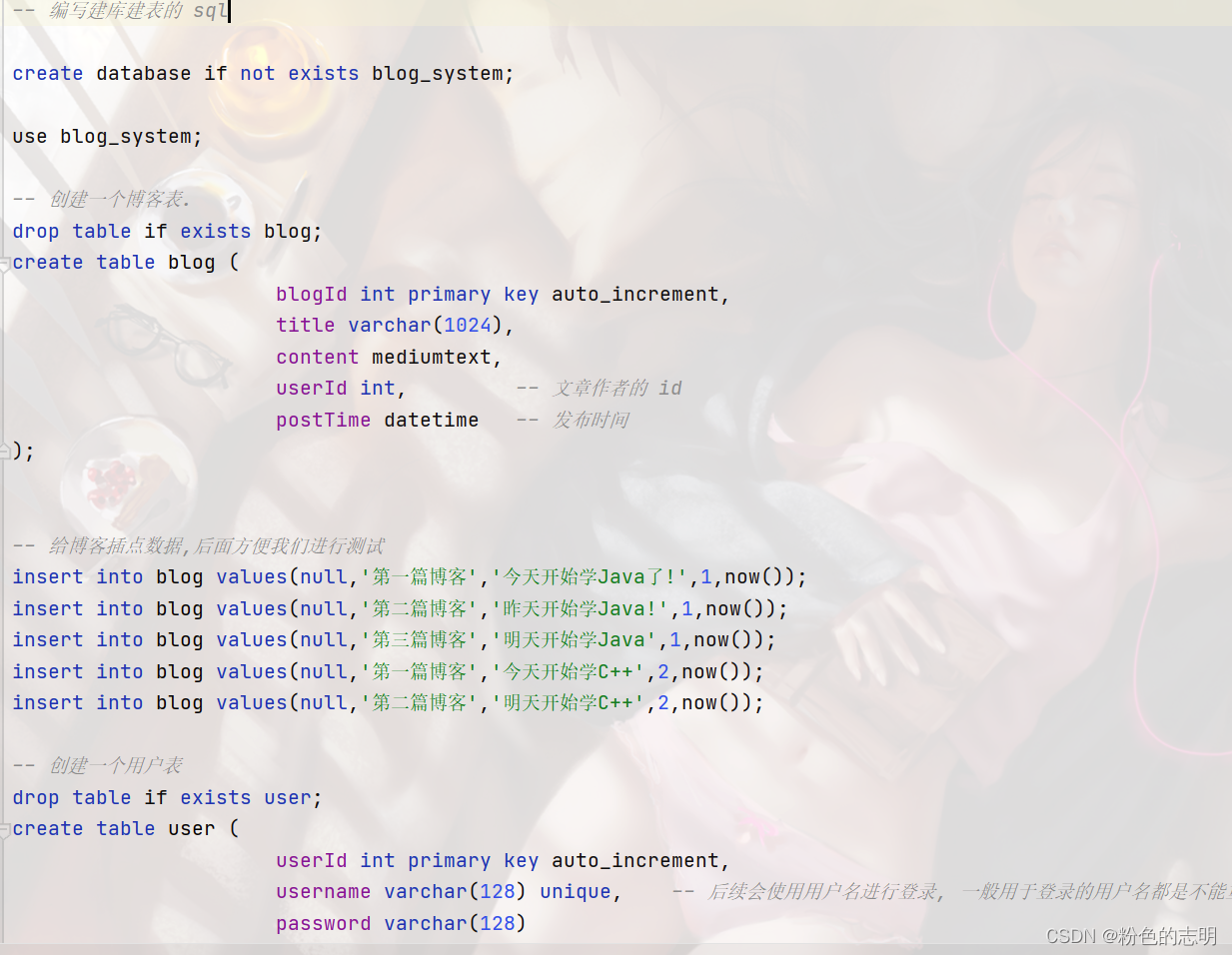Click the 'datetime' type keyword
This screenshot has width=1232, height=955.
(431, 421)
